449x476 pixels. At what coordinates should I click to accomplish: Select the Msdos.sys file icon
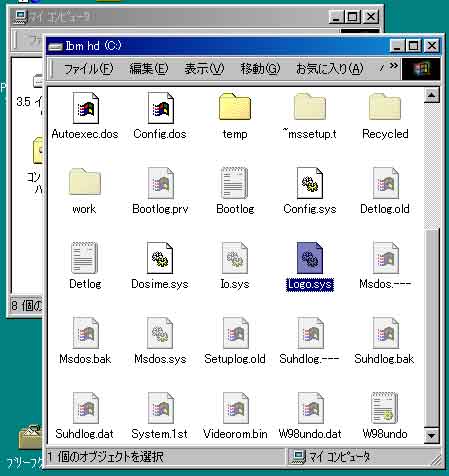click(160, 333)
